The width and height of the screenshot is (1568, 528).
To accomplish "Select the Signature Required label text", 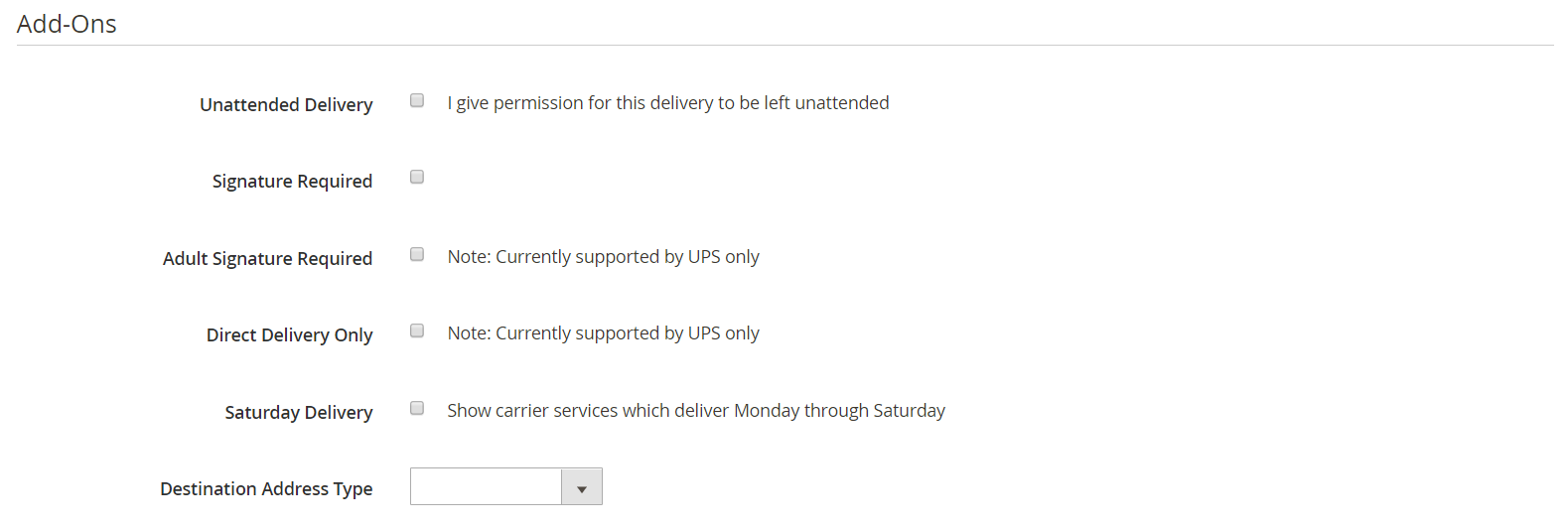I will coord(292,182).
